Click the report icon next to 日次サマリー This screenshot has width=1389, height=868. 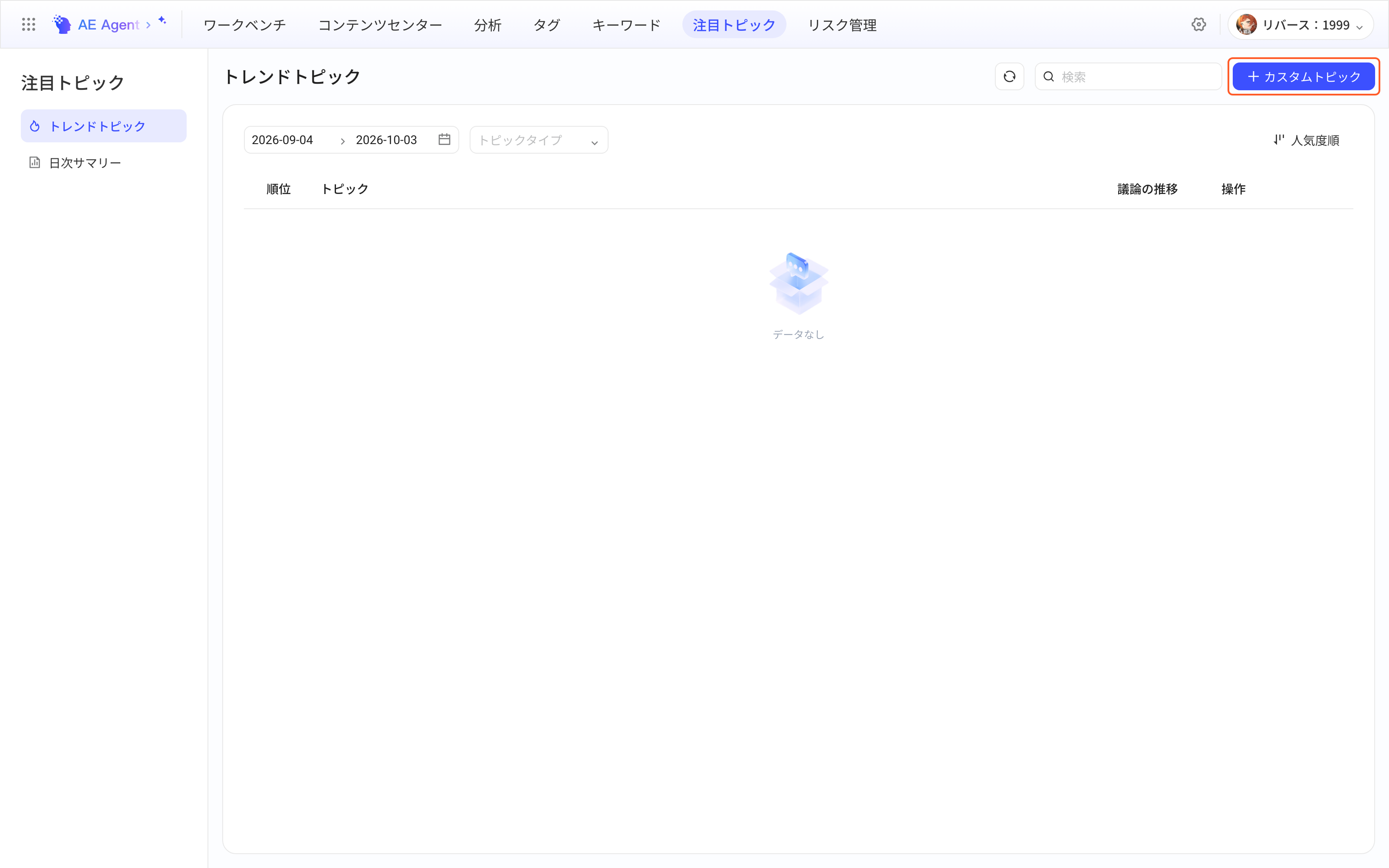(x=35, y=162)
